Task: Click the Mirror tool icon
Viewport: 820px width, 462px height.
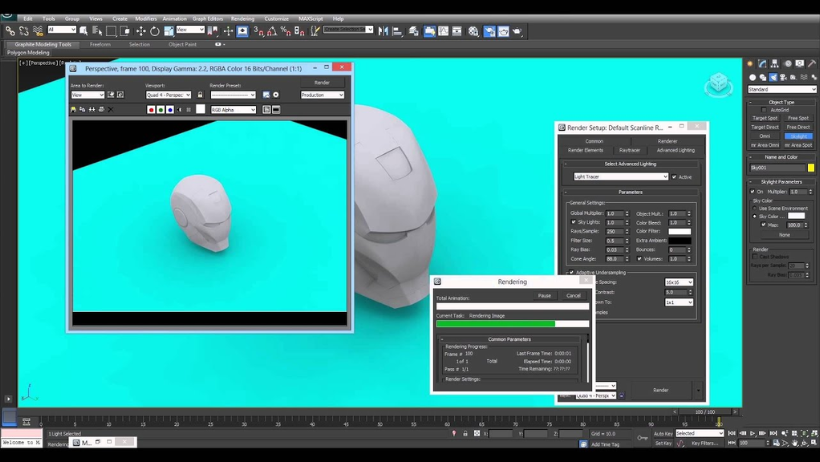Action: click(383, 31)
